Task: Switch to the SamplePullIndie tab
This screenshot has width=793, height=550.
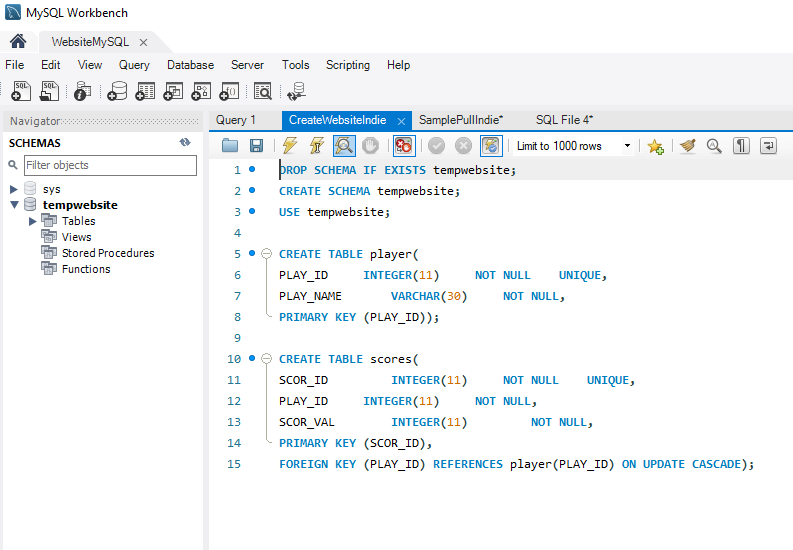Action: point(461,120)
